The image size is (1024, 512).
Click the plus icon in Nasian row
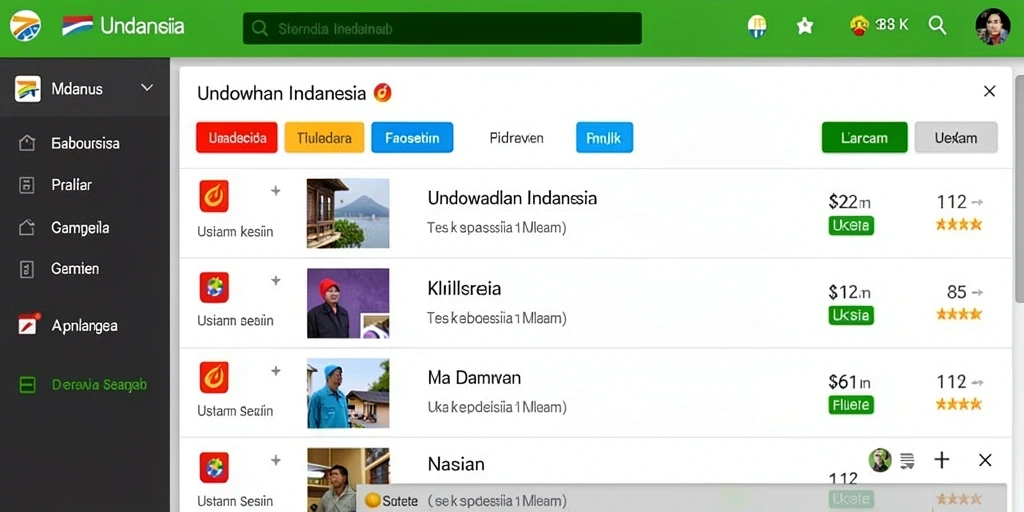click(276, 460)
